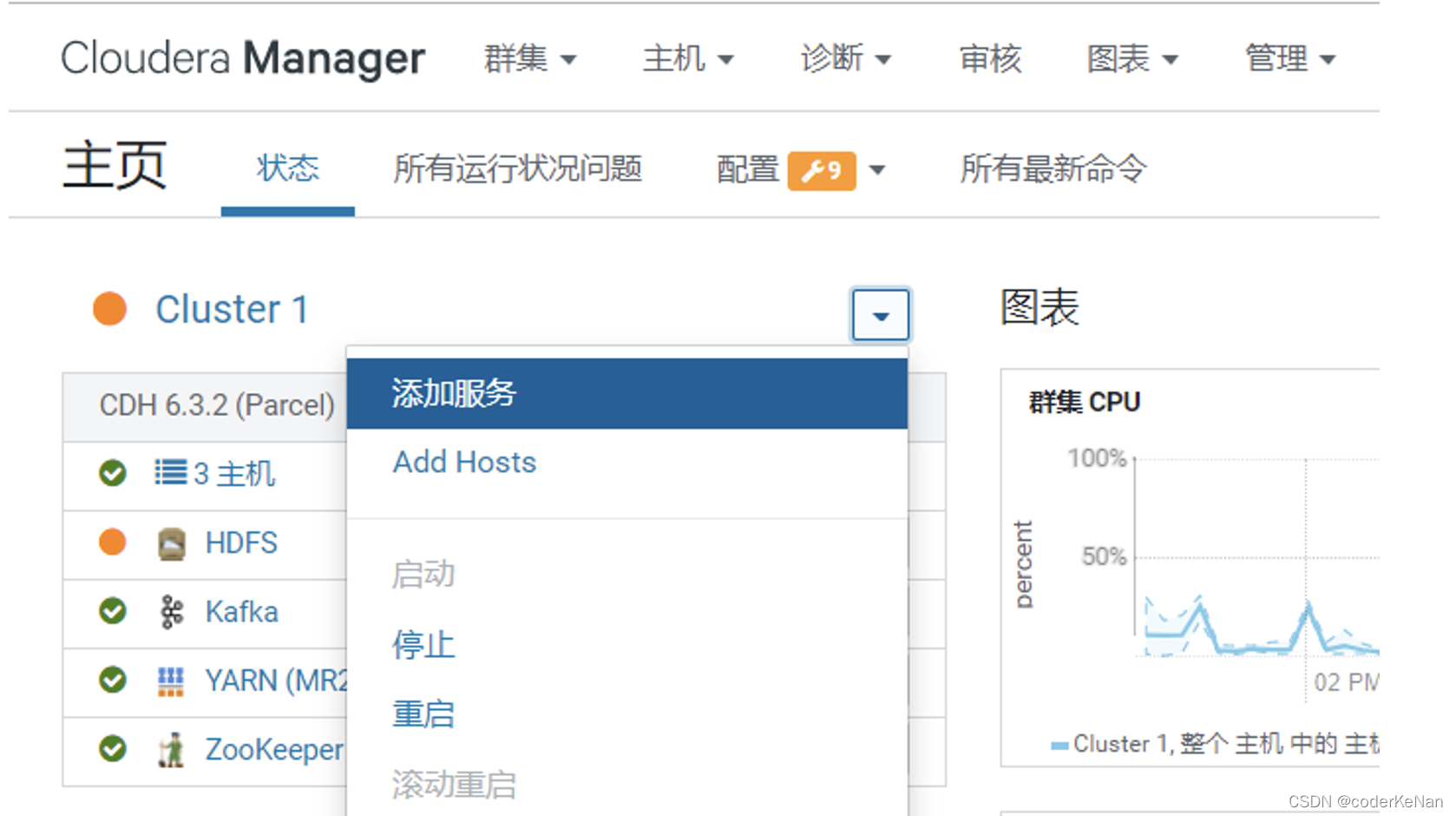Click the HDFS service icon
Viewport: 1456px width, 816px height.
tap(172, 543)
